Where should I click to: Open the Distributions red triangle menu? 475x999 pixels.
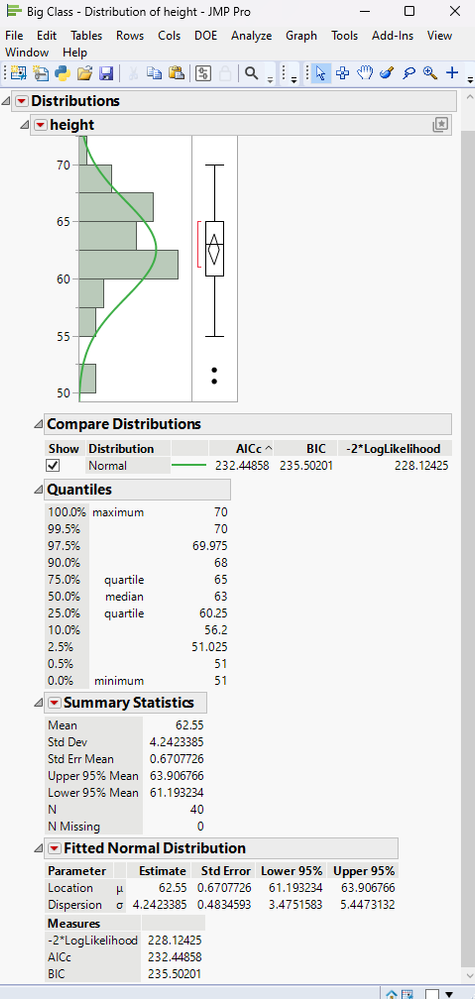(x=22, y=101)
